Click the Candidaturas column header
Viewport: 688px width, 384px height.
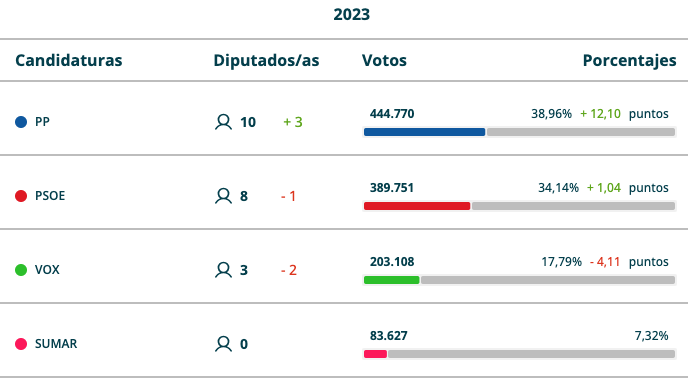pos(69,60)
